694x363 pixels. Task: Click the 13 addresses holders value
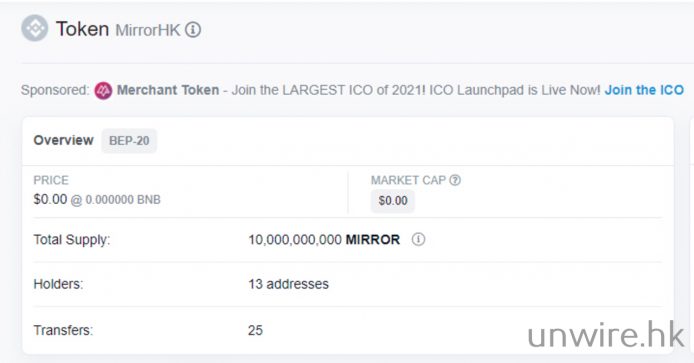288,284
